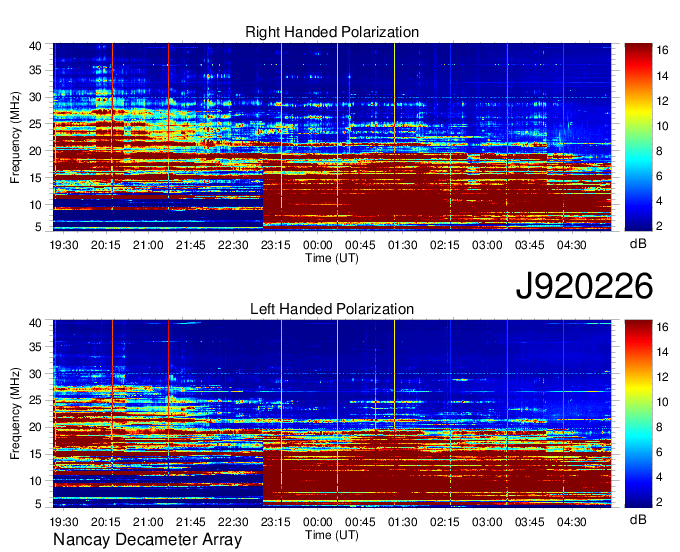Click the 19:30 time tick of top plot
Image resolution: width=680 pixels, height=552 pixels.
(64, 245)
